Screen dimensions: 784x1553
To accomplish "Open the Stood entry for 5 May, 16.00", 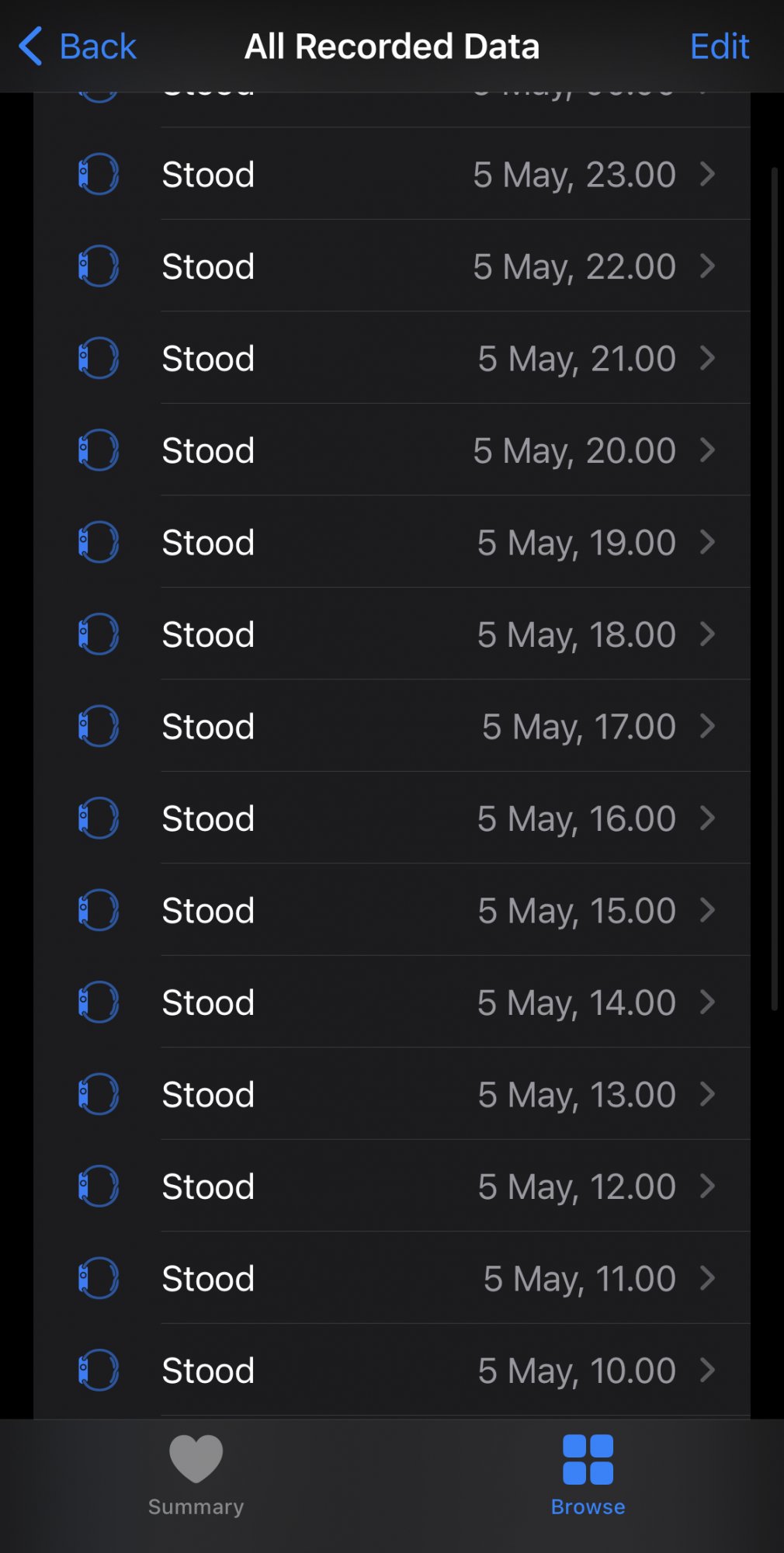I will [392, 818].
